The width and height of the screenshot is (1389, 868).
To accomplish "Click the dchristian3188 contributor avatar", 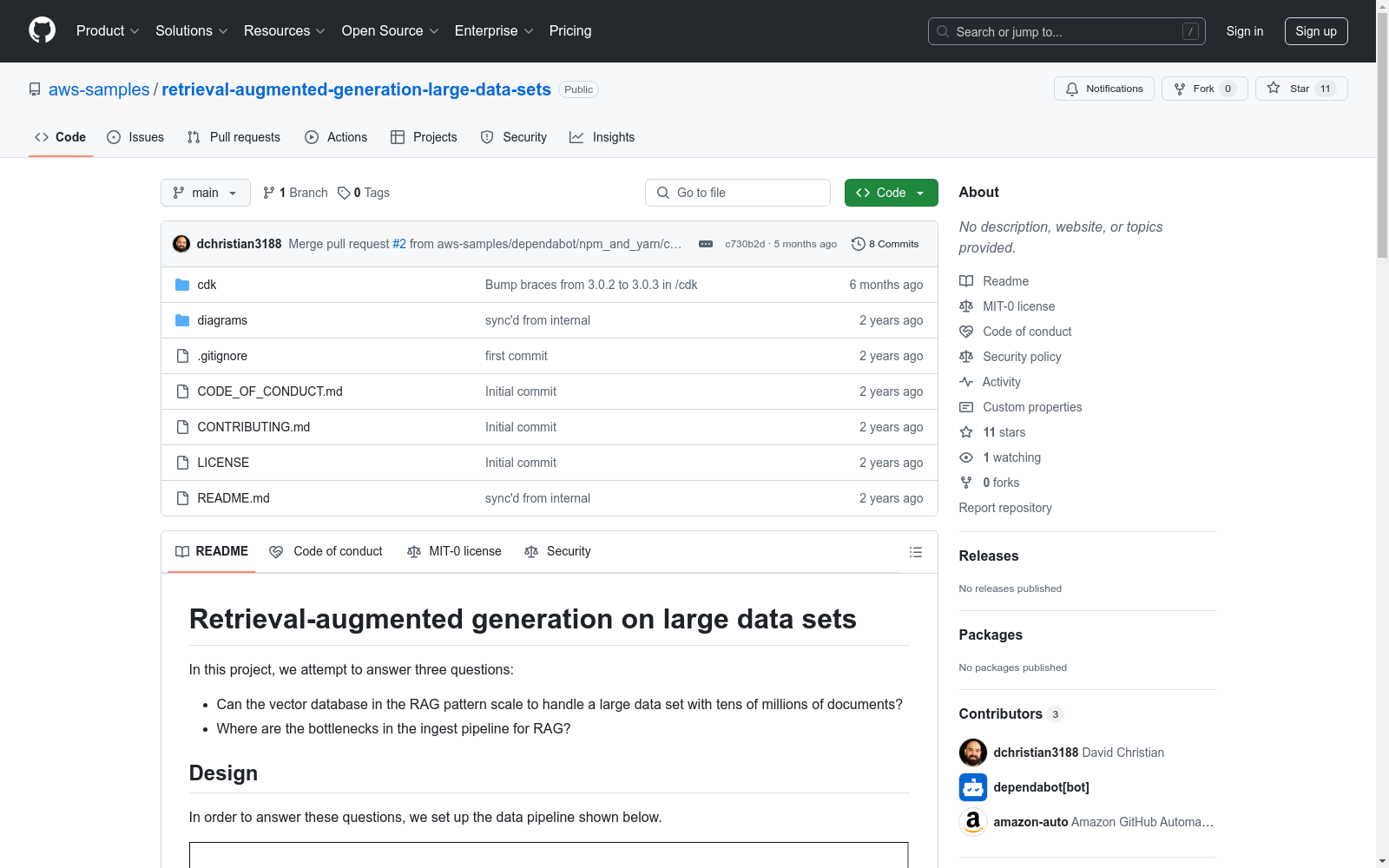I will [973, 753].
